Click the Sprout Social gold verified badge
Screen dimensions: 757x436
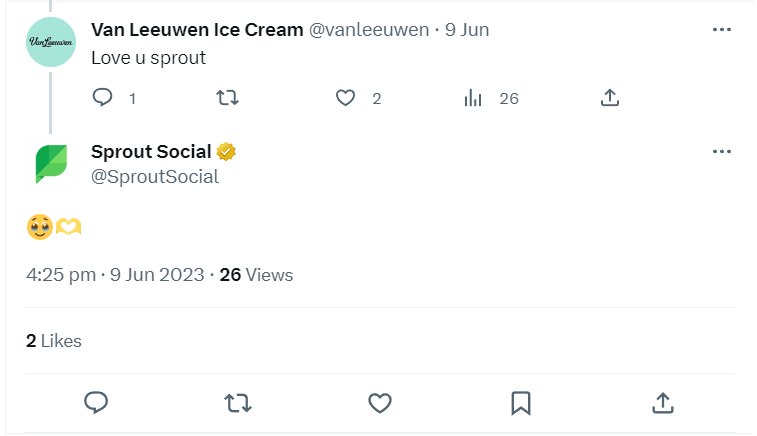227,152
